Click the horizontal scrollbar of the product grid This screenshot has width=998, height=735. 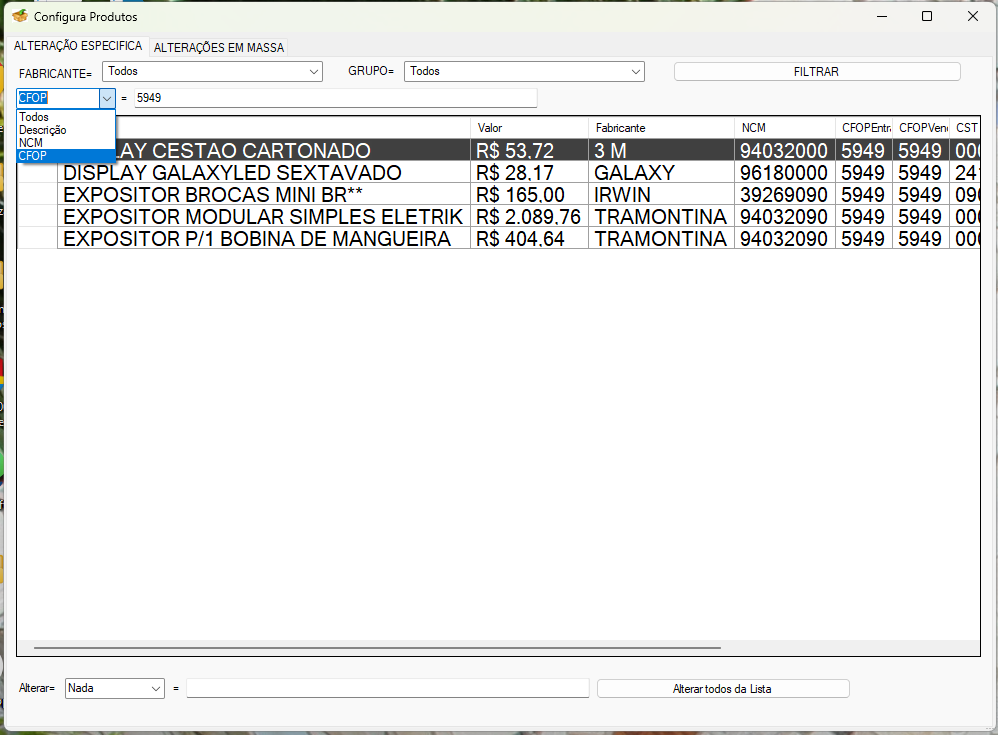point(377,648)
